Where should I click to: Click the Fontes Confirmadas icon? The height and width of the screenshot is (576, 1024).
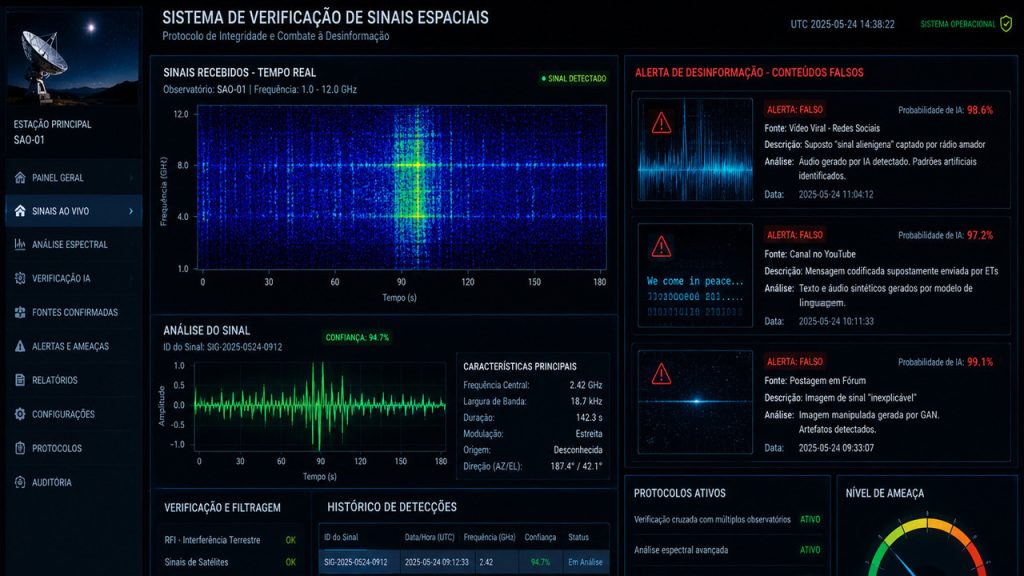(x=20, y=312)
